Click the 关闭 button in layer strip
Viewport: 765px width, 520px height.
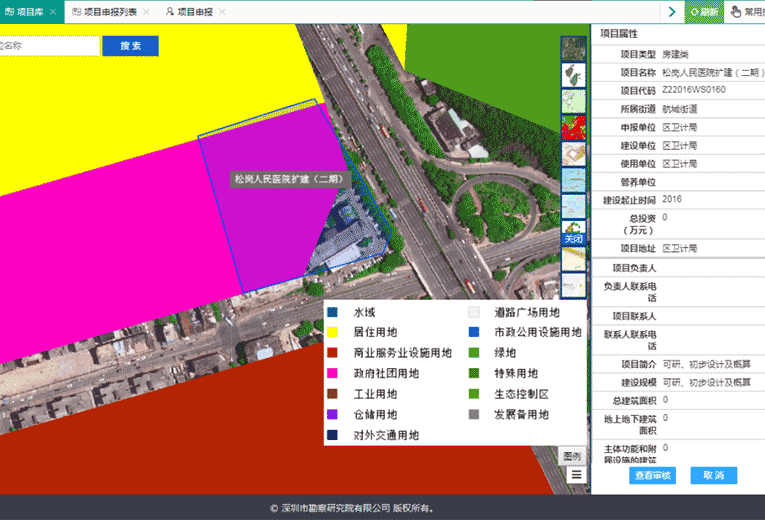[573, 239]
